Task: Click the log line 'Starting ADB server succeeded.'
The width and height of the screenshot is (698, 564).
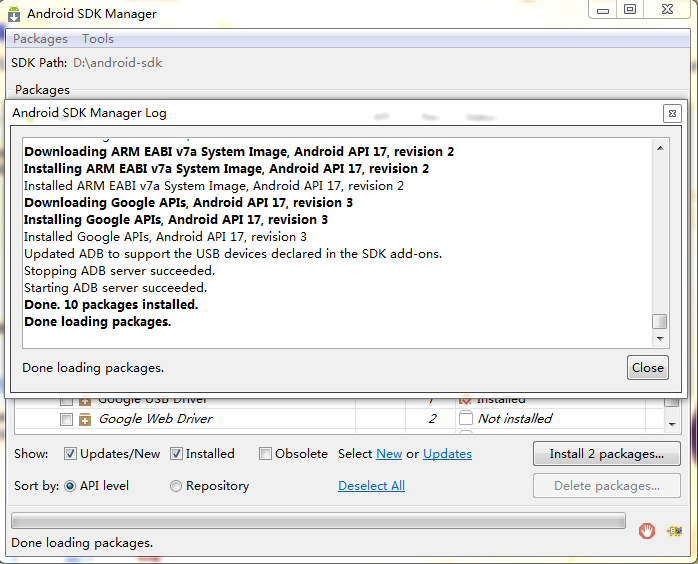Action: pyautogui.click(x=115, y=288)
